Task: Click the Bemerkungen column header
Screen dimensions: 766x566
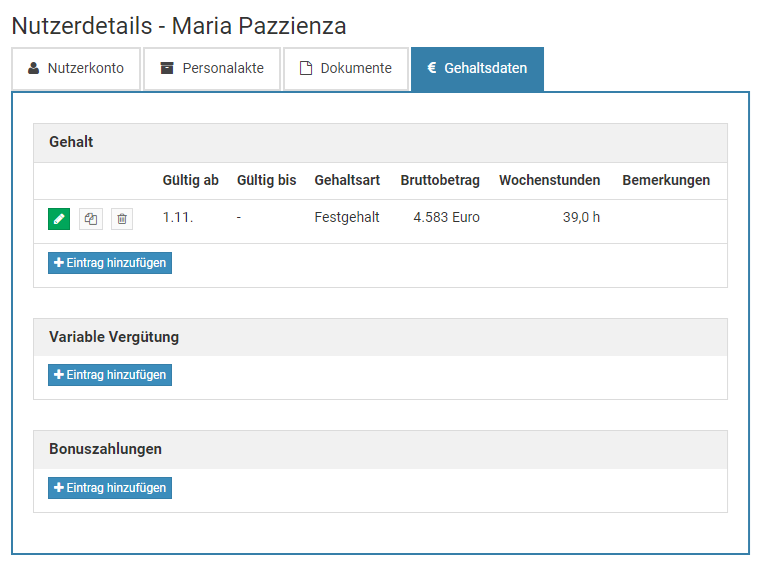Action: tap(666, 181)
